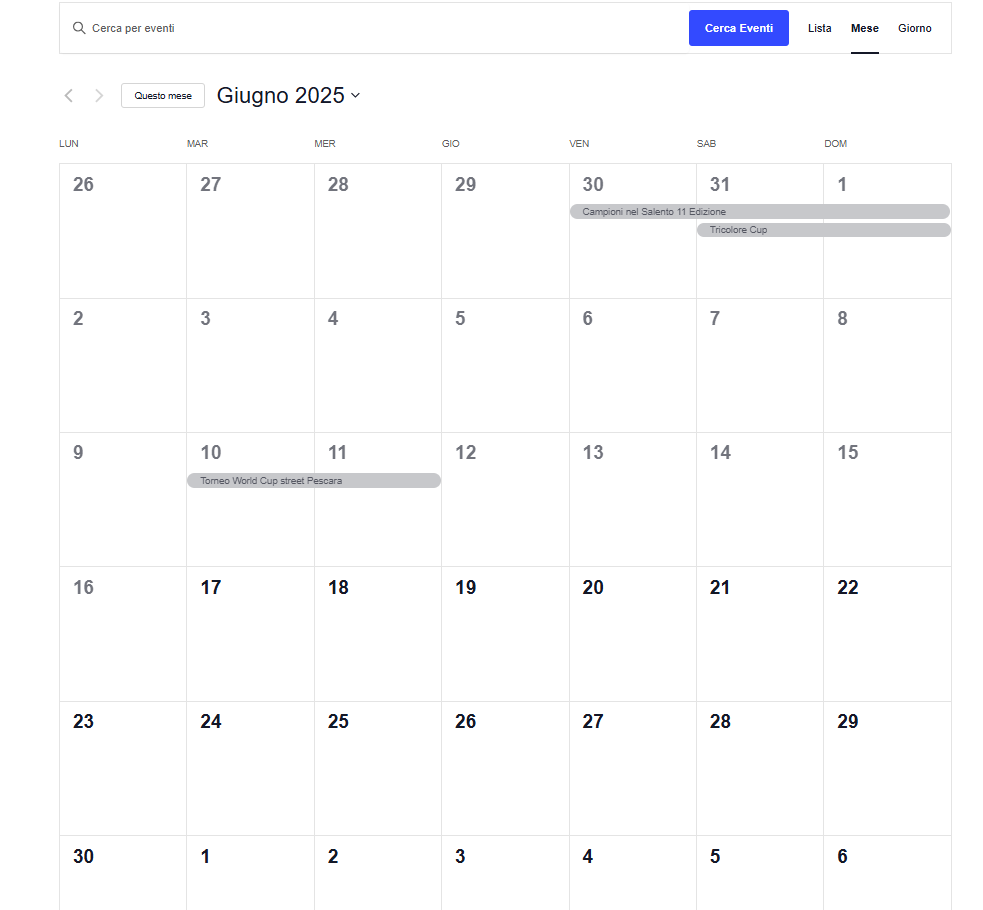Image resolution: width=983 pixels, height=910 pixels.
Task: Switch to Mese view
Action: coord(865,28)
